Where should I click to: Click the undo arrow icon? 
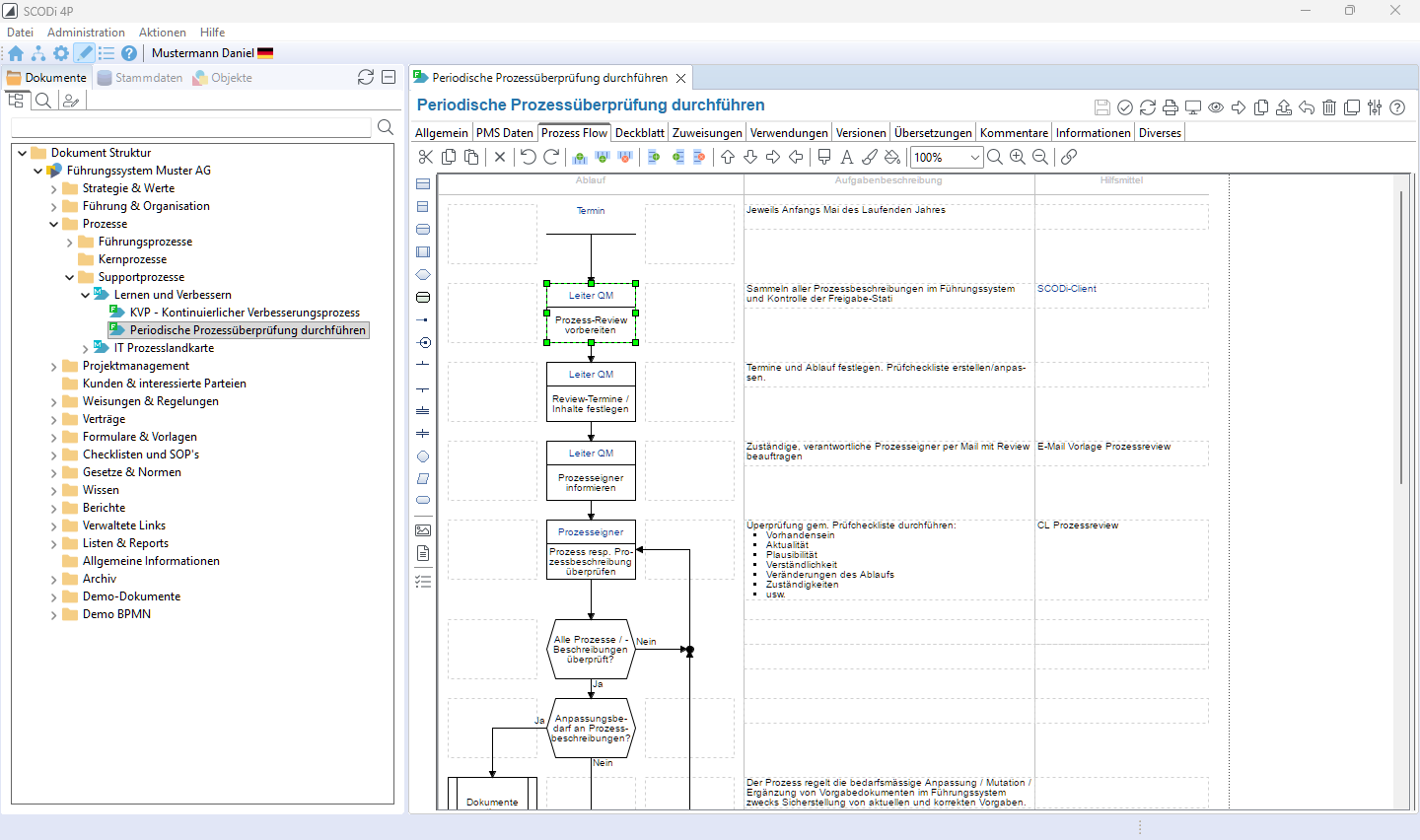point(529,157)
